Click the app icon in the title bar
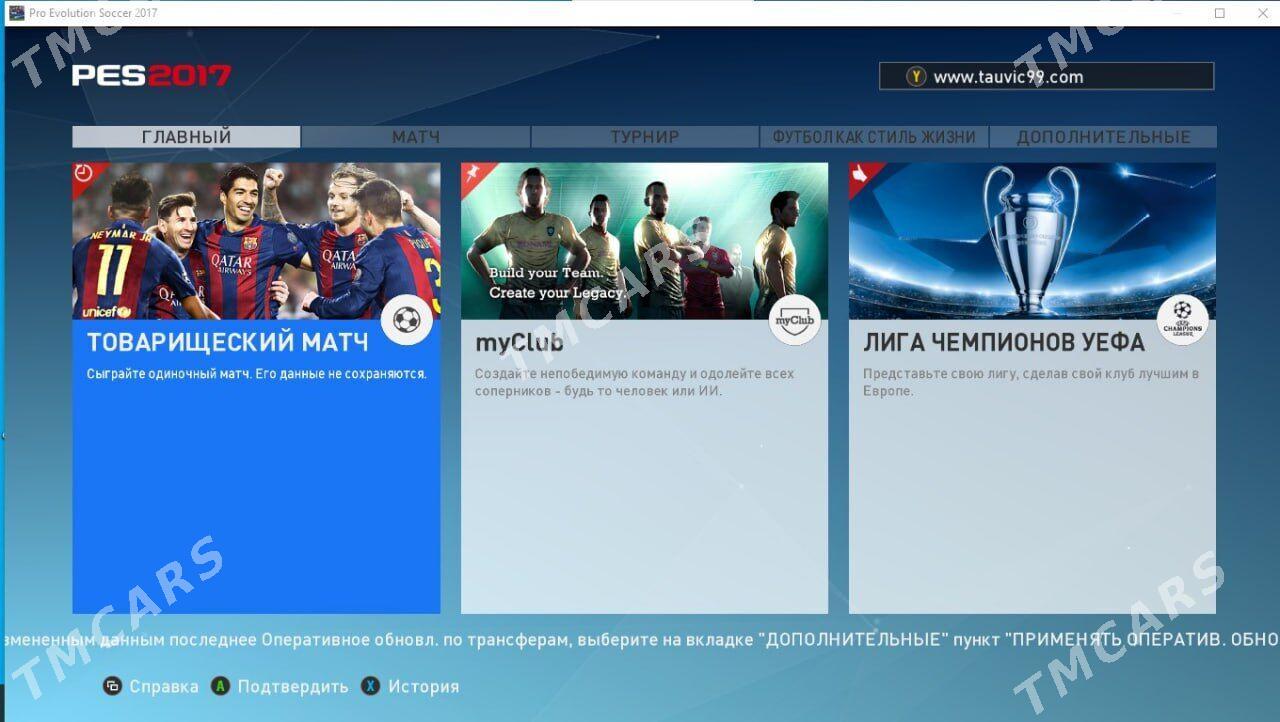1280x722 pixels. [16, 13]
